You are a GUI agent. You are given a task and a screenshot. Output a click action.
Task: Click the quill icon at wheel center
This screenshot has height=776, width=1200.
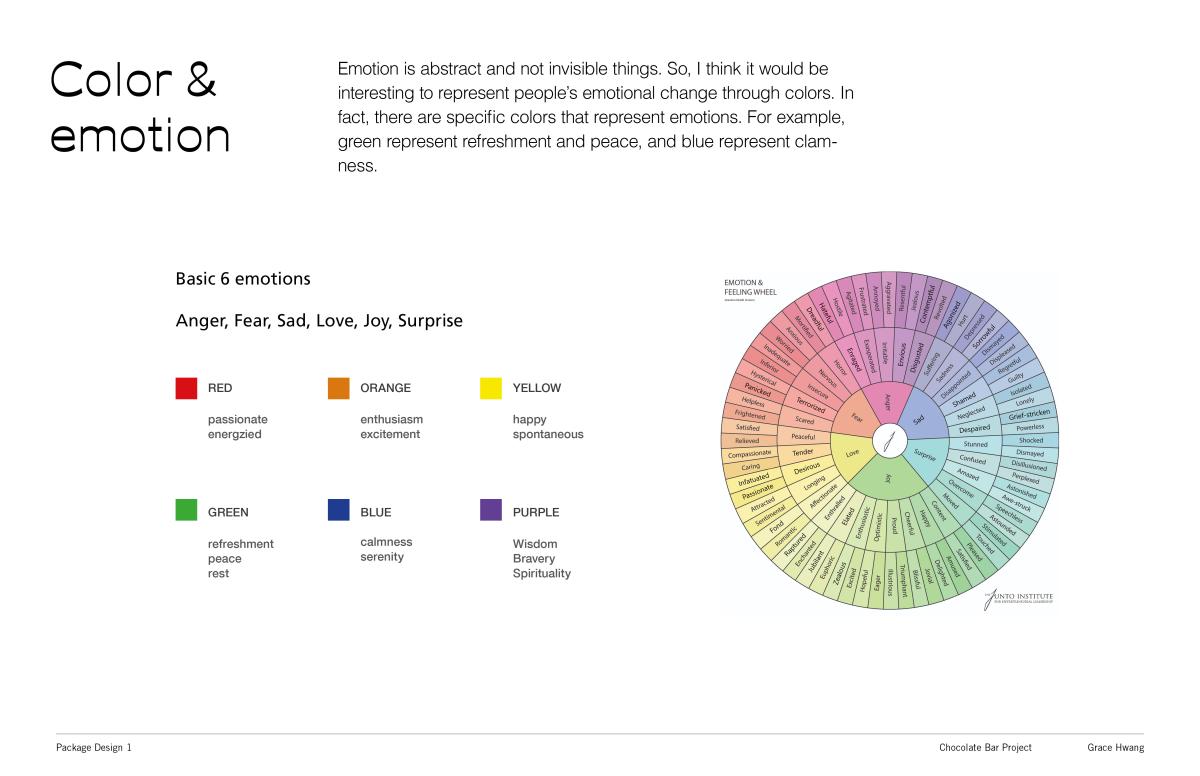click(888, 441)
